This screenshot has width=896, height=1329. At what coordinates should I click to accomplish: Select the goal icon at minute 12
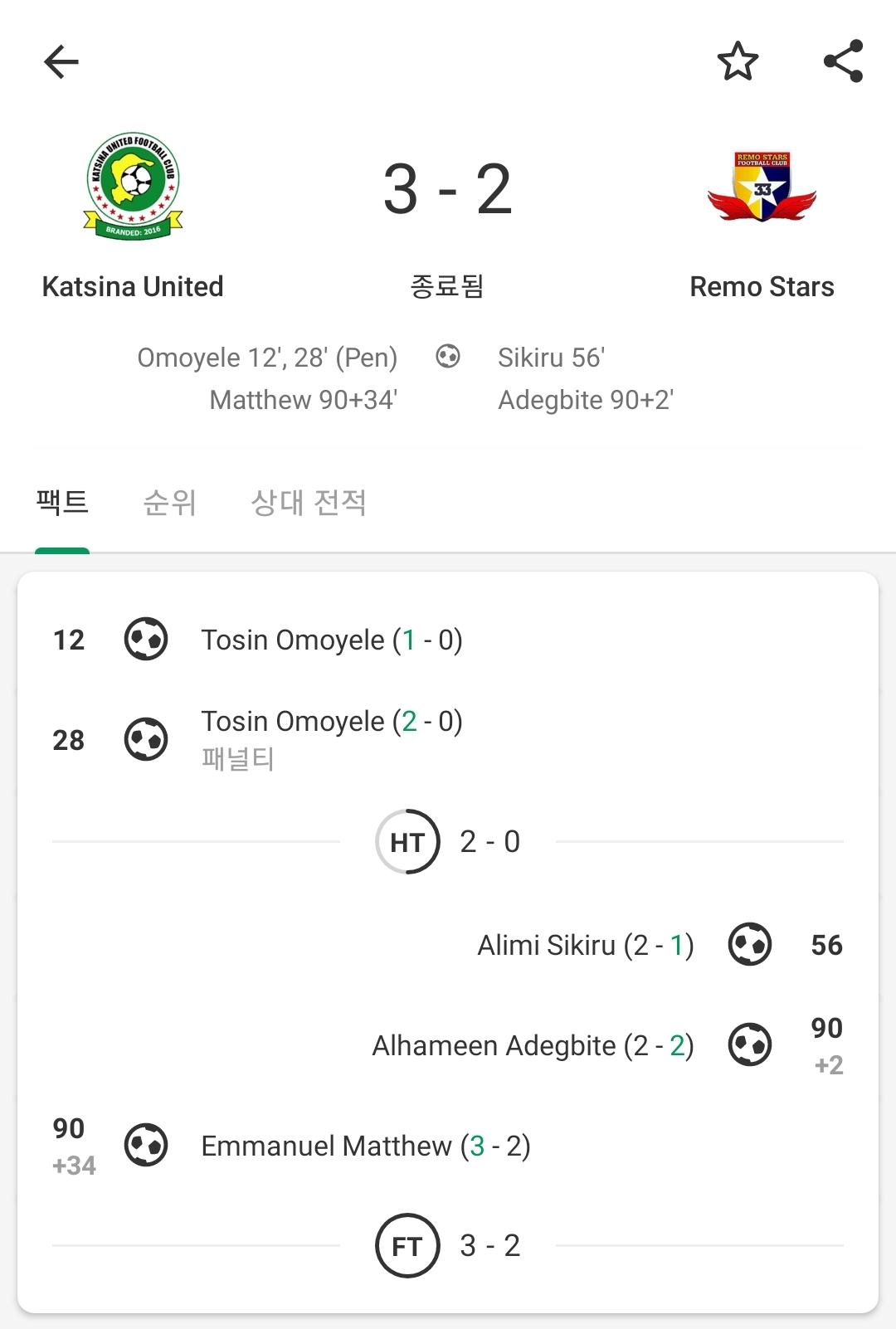pyautogui.click(x=146, y=639)
